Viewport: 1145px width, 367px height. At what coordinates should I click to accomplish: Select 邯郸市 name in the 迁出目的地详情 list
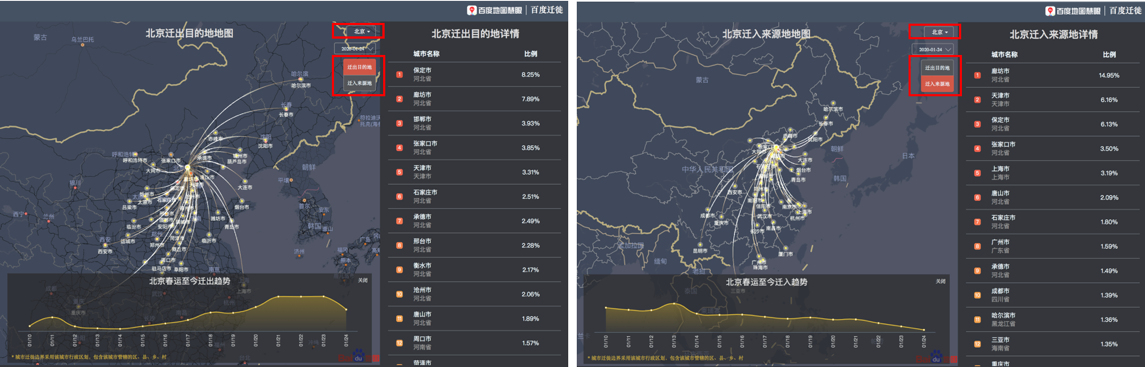[422, 119]
